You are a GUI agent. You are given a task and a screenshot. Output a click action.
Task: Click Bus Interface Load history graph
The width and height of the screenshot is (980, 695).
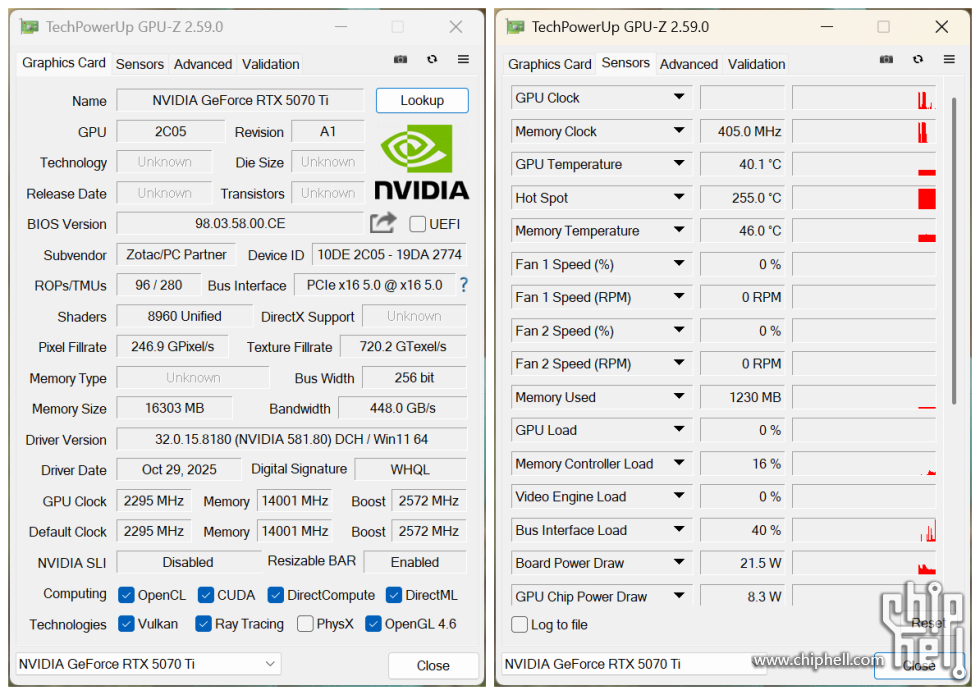point(864,530)
